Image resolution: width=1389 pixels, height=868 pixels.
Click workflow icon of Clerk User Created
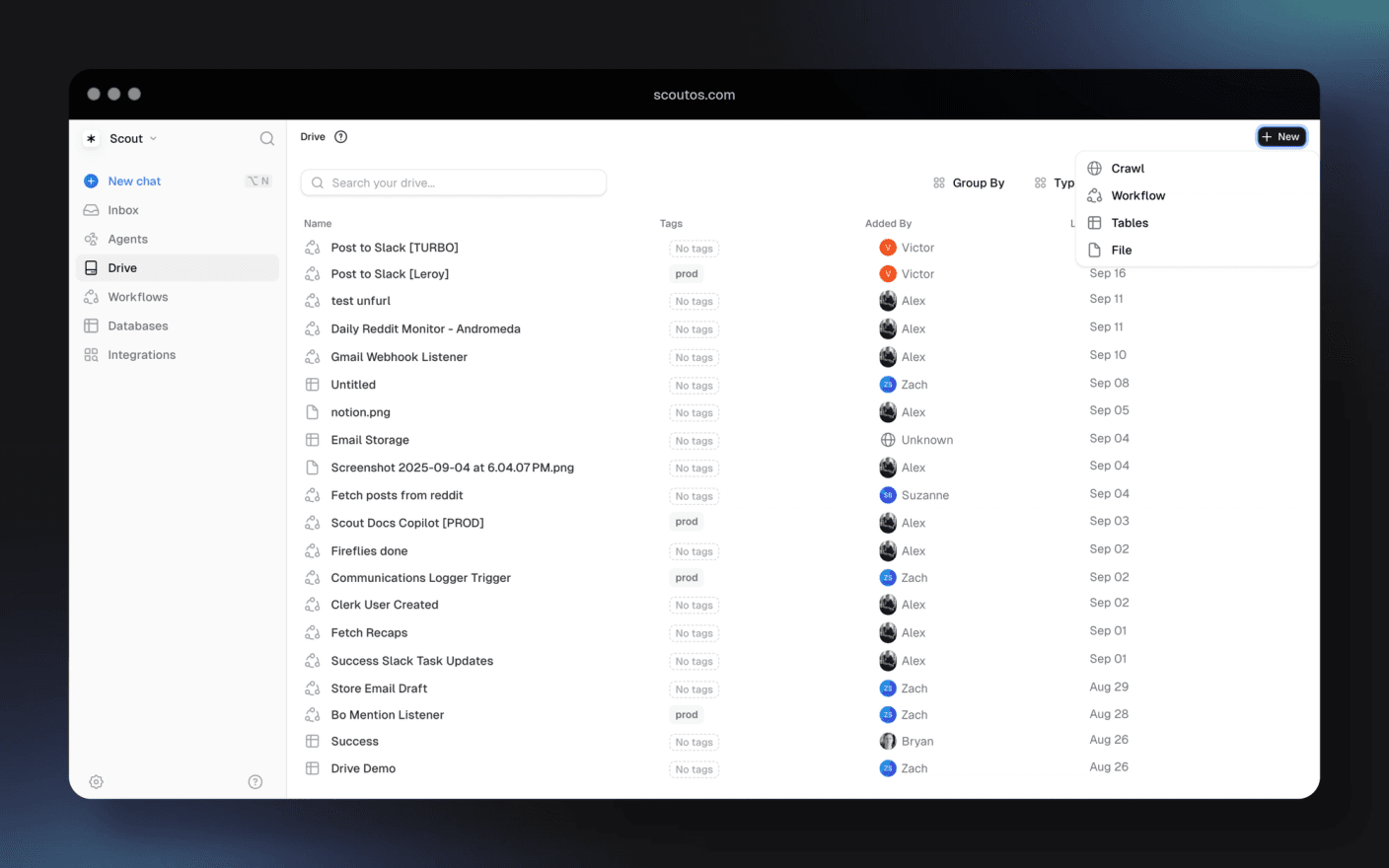tap(313, 605)
